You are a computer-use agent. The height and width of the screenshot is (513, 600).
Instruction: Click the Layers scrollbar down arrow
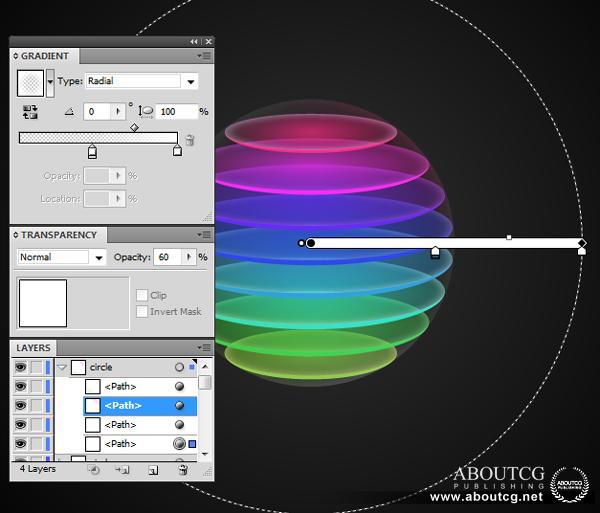[x=205, y=454]
